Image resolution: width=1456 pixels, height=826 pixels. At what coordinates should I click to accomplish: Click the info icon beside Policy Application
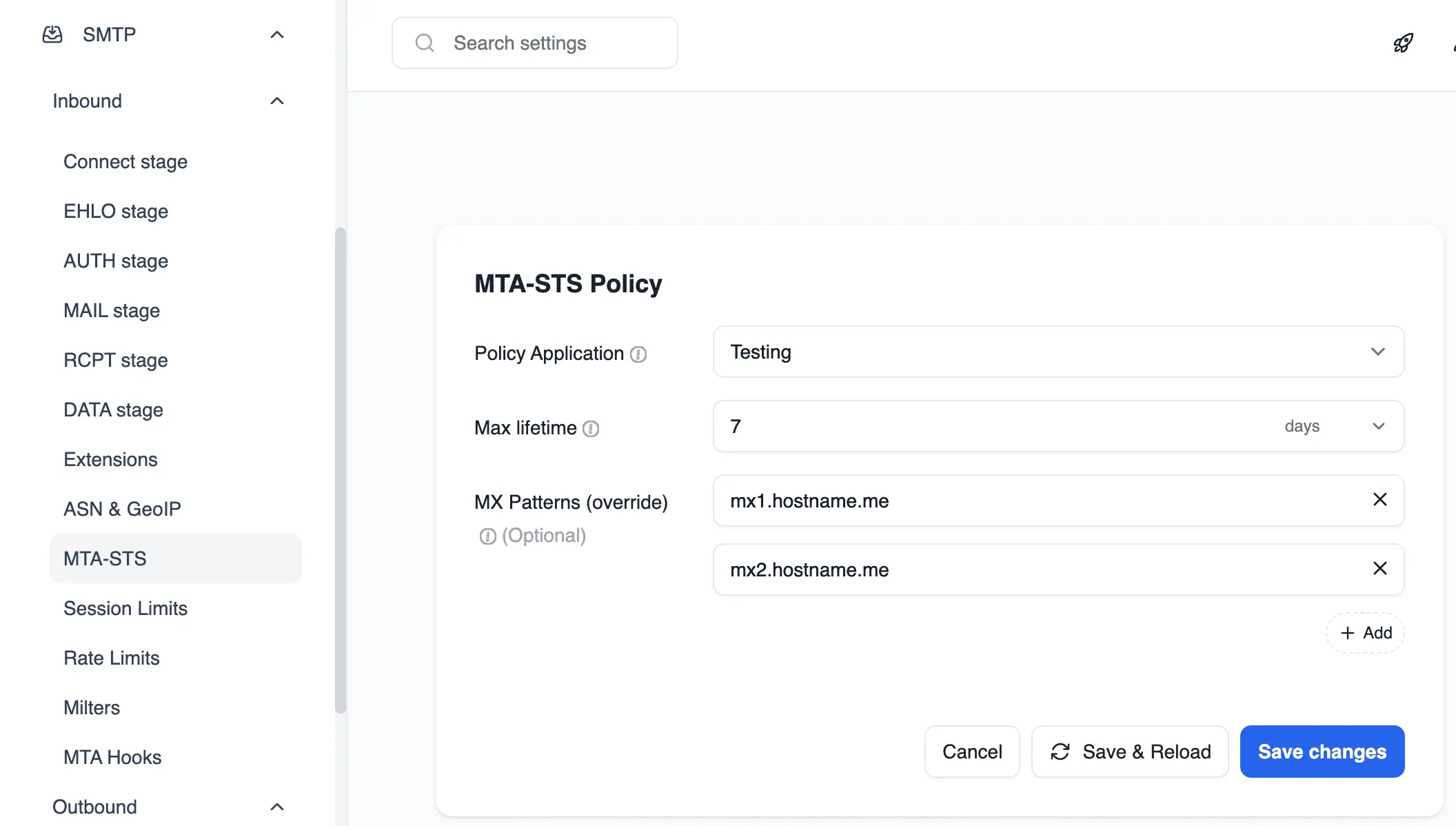(638, 354)
